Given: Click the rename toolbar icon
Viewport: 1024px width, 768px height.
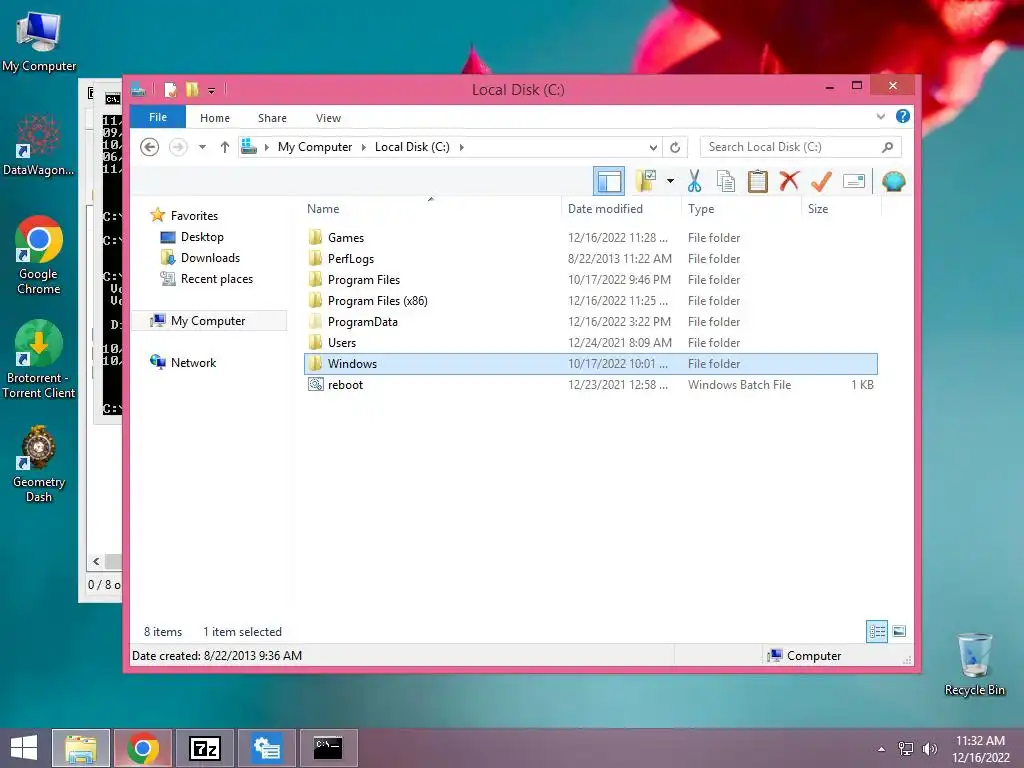Looking at the screenshot, I should point(854,181).
